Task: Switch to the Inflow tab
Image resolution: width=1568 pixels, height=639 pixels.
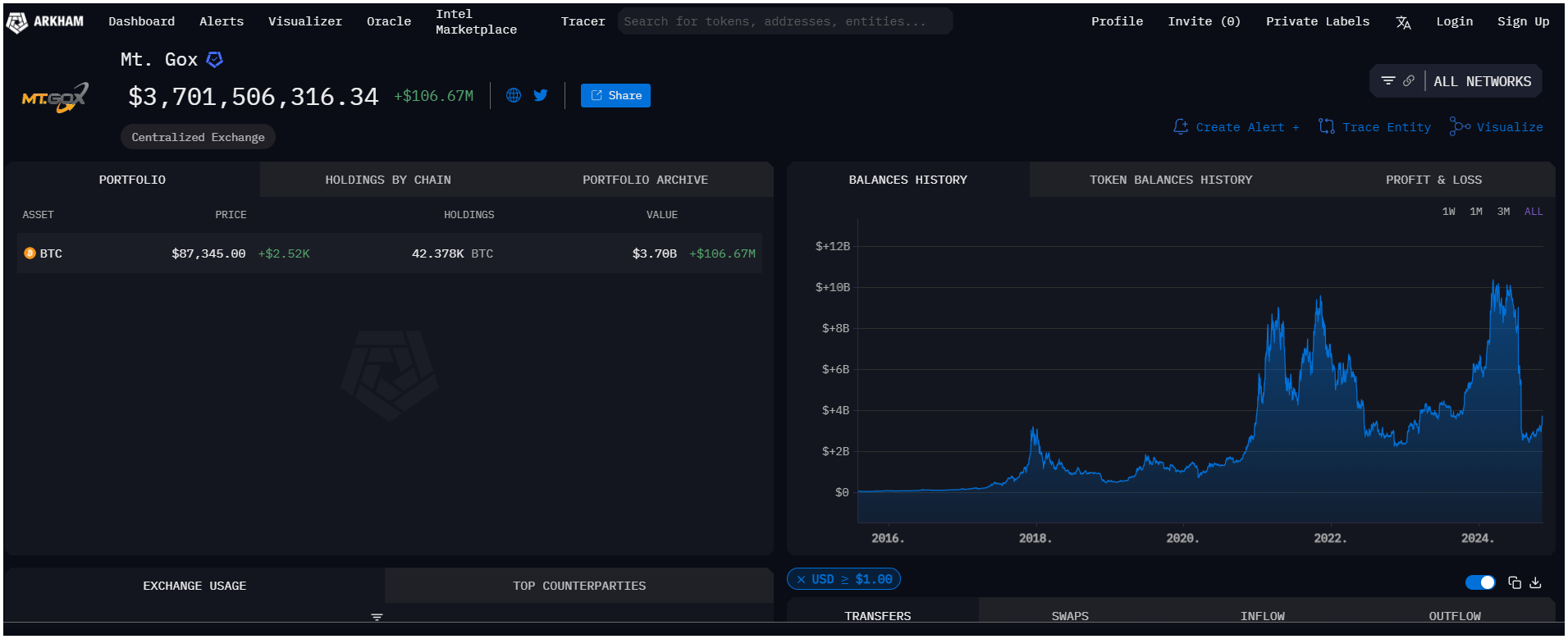Action: (1263, 615)
